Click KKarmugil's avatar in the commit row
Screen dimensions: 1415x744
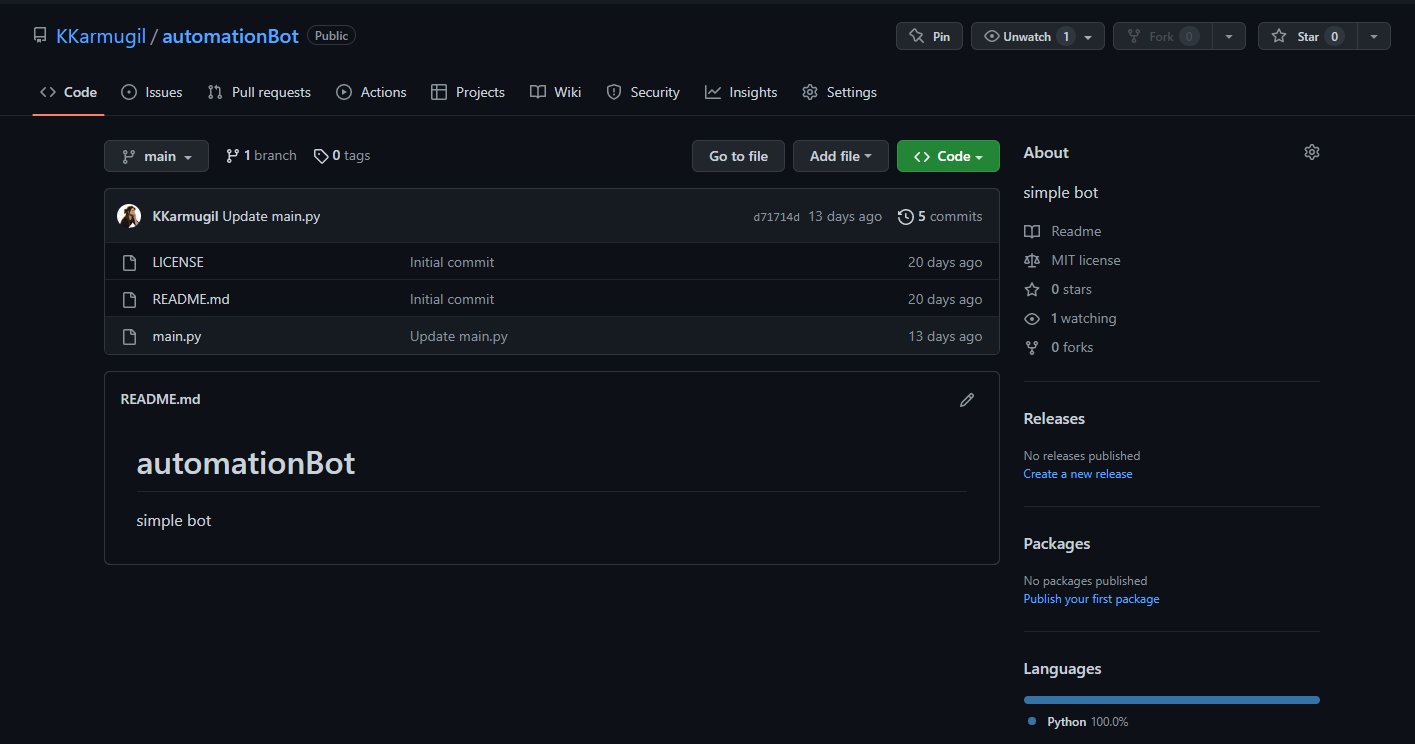pyautogui.click(x=129, y=216)
